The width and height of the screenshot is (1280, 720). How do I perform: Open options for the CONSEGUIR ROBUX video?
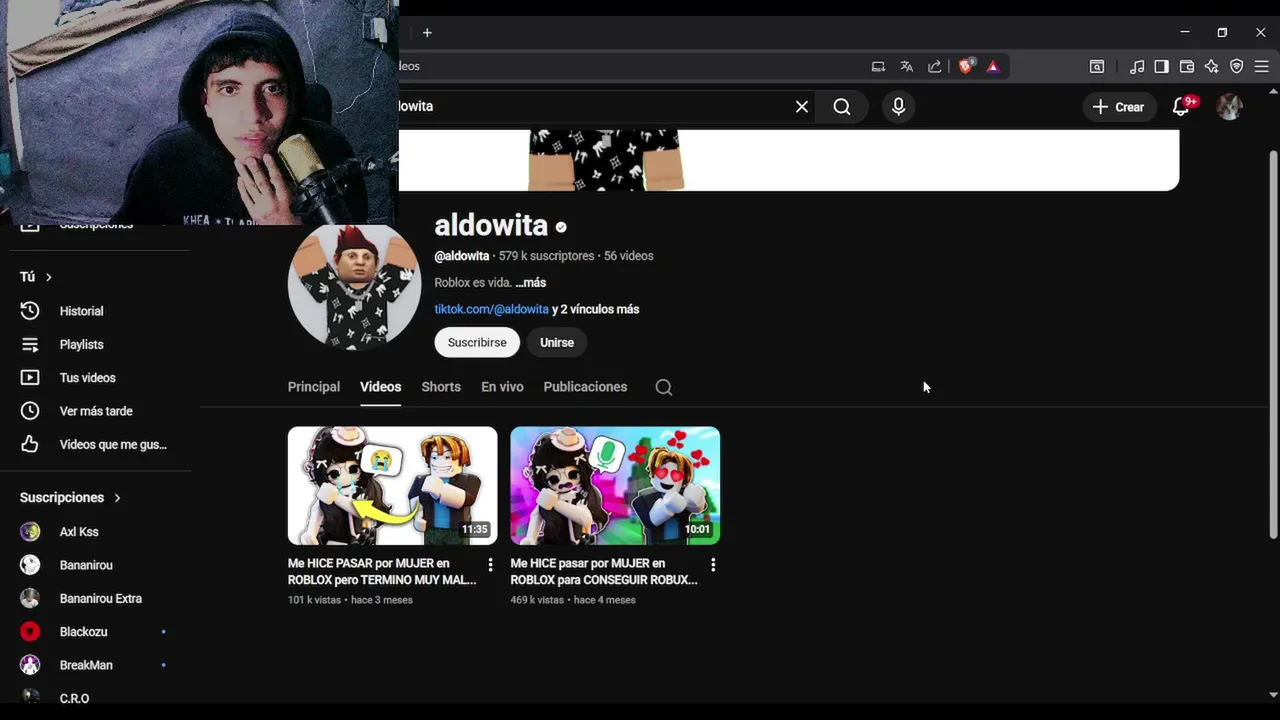[713, 565]
